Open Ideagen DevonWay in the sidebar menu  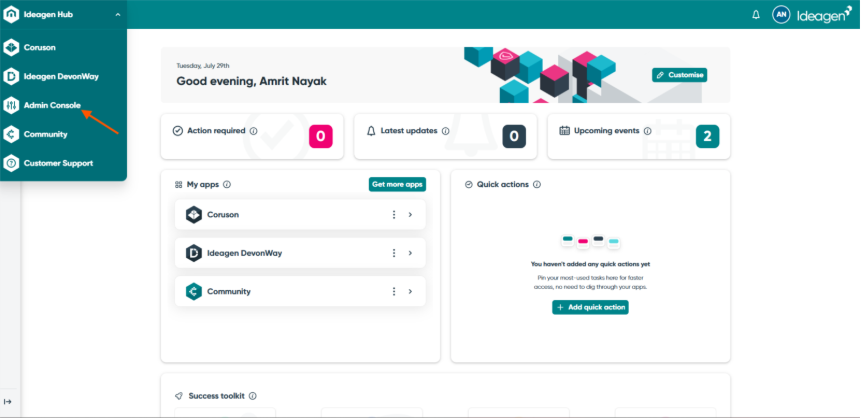tap(63, 77)
